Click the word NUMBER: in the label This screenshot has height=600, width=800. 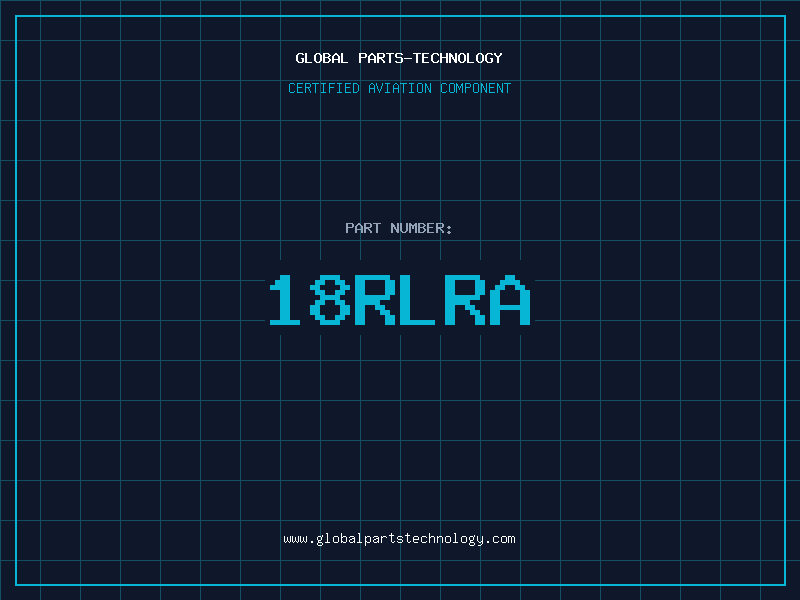[x=421, y=228]
